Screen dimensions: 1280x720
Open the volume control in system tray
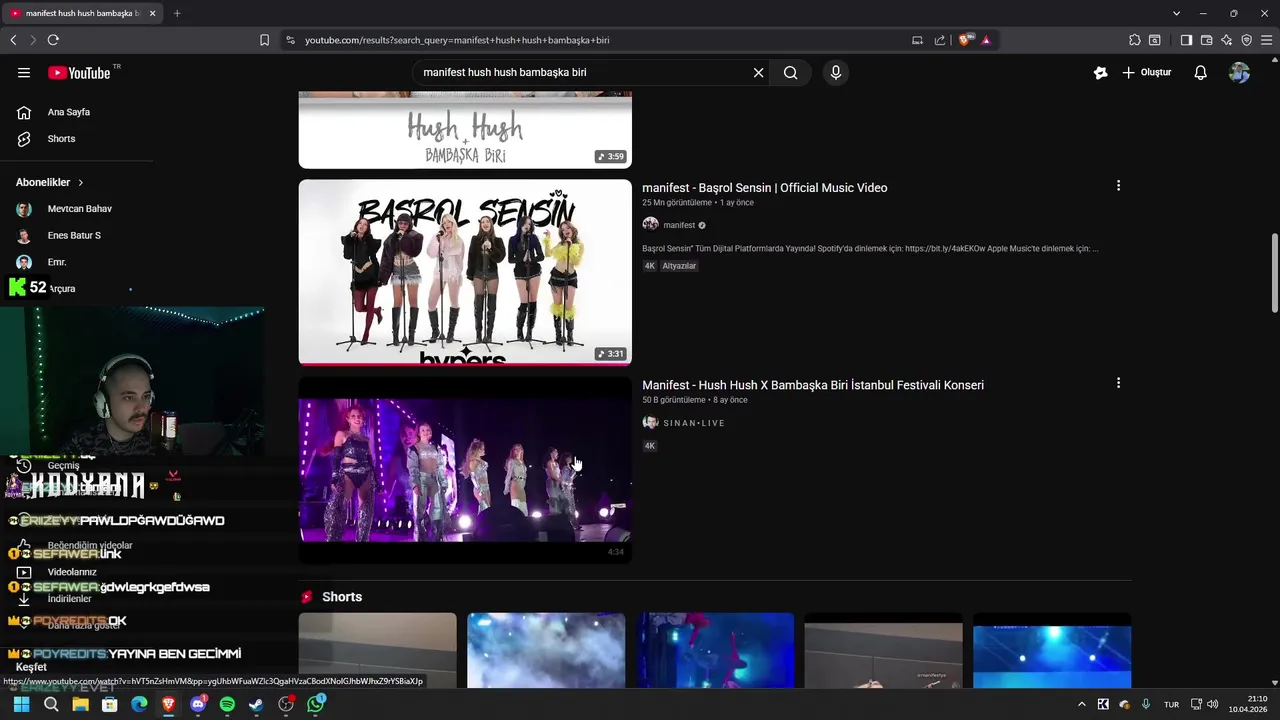pos(1212,704)
